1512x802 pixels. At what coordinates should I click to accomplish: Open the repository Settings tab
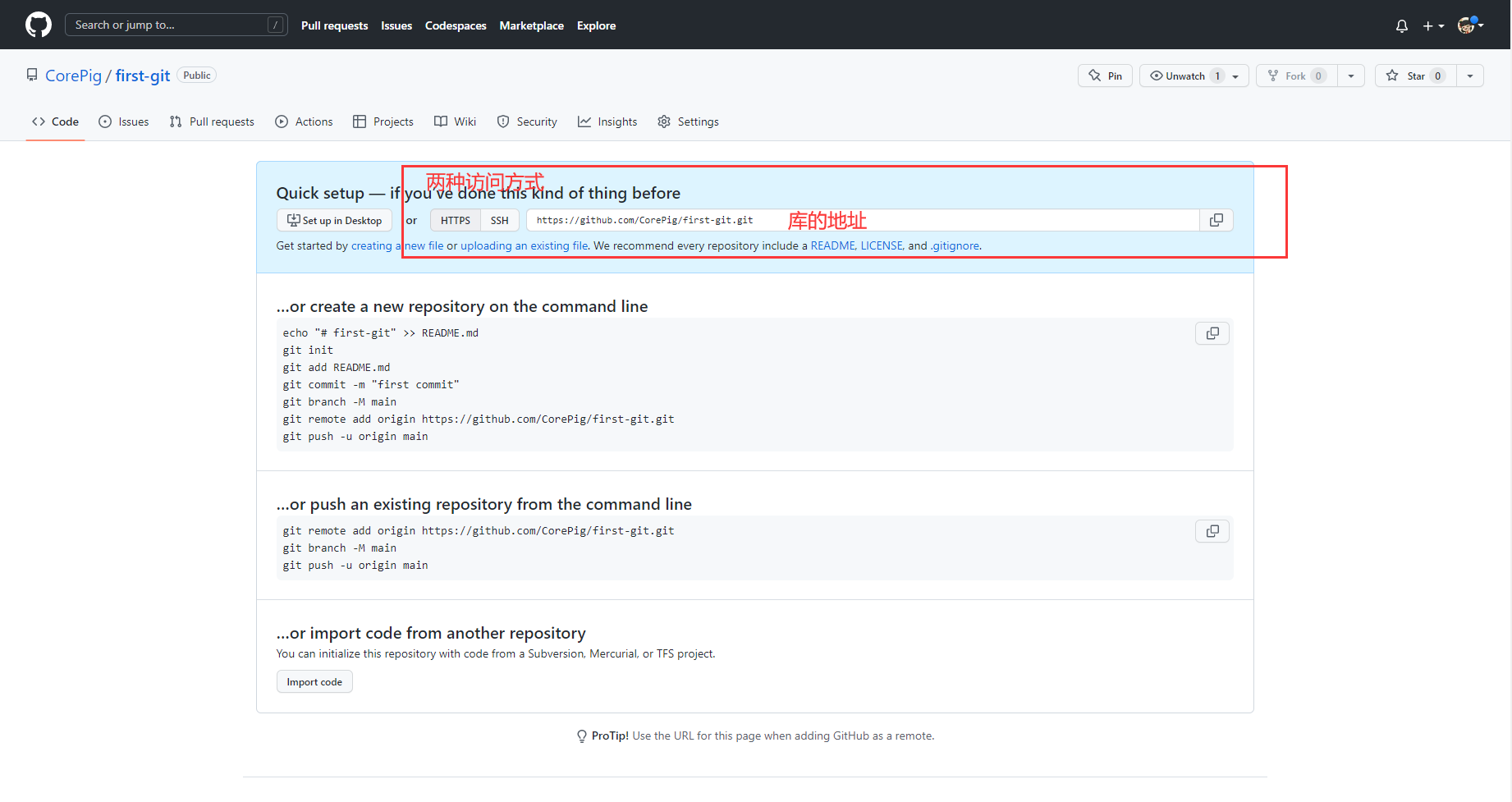coord(688,121)
